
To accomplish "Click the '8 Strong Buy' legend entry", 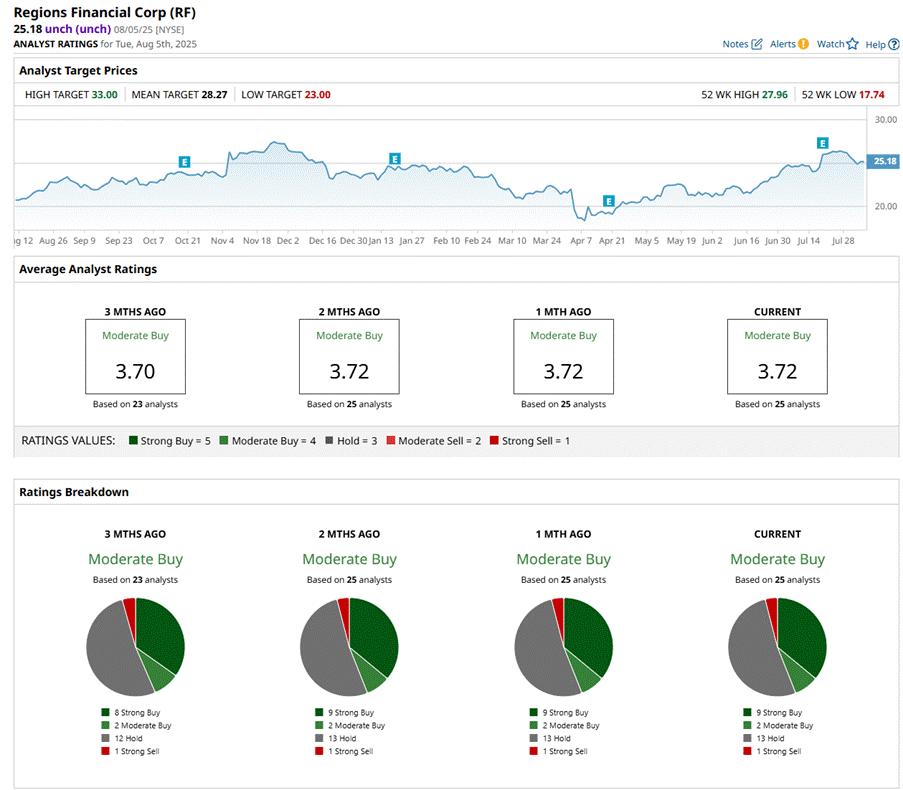I will pyautogui.click(x=131, y=712).
